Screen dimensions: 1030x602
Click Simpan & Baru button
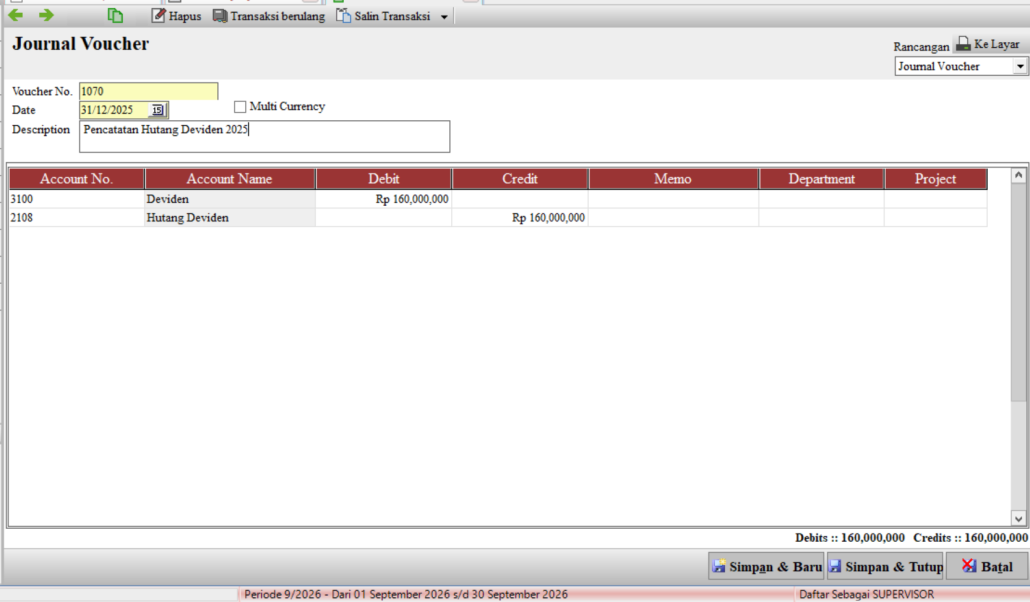(766, 567)
